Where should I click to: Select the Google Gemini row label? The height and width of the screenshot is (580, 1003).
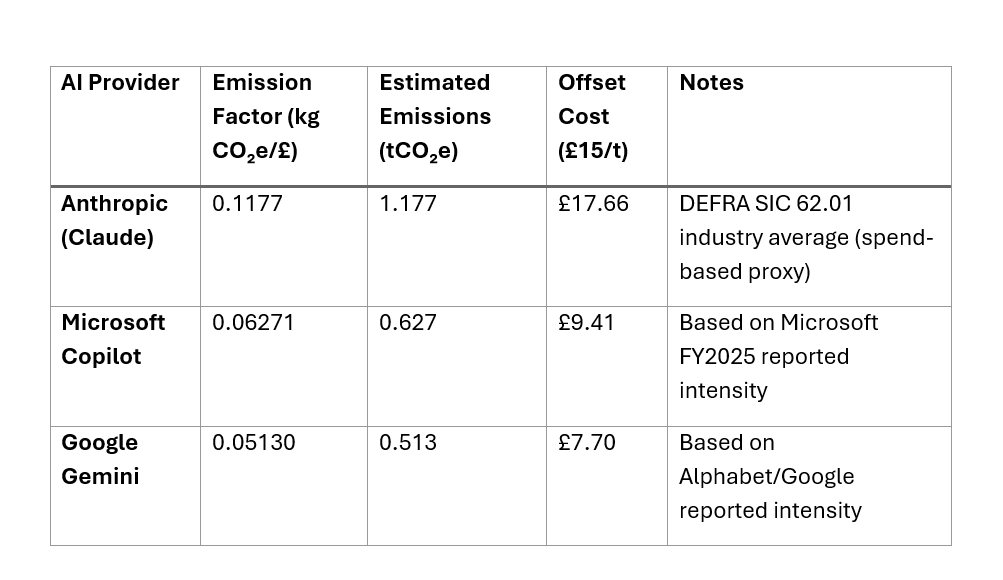[100, 459]
